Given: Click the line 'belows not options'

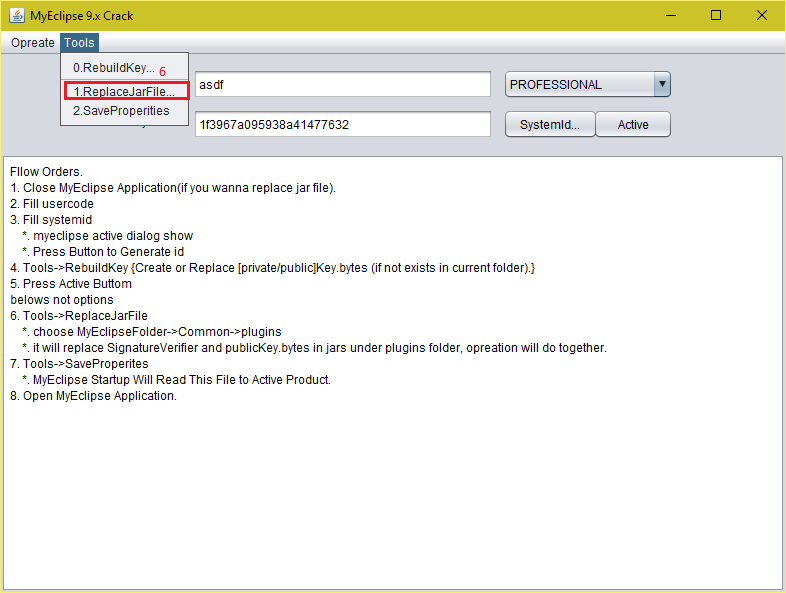Looking at the screenshot, I should point(62,300).
